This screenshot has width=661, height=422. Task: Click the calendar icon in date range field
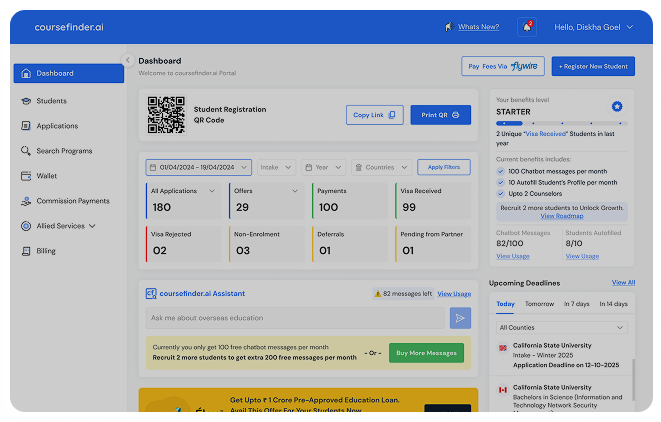[x=153, y=167]
